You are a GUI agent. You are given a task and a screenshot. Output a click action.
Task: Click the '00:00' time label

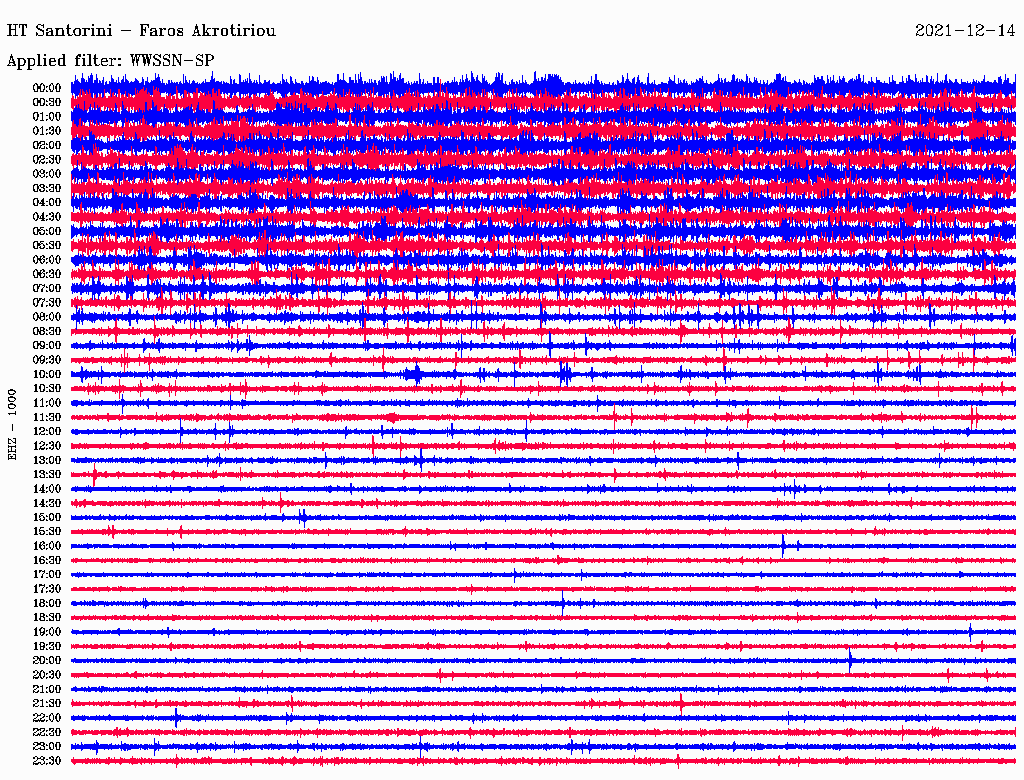(x=47, y=88)
